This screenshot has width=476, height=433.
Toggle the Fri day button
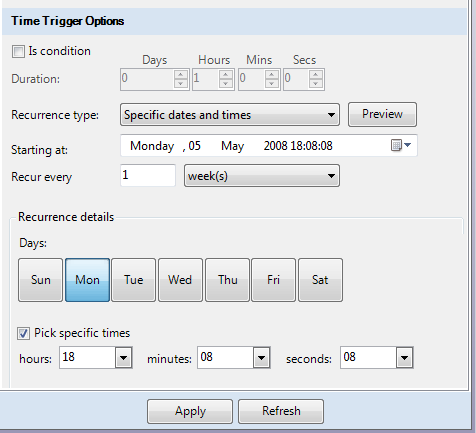click(x=273, y=280)
